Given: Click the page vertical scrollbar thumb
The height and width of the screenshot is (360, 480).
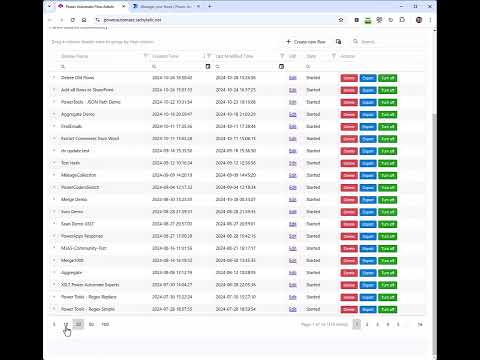Looking at the screenshot, I should [x=434, y=233].
